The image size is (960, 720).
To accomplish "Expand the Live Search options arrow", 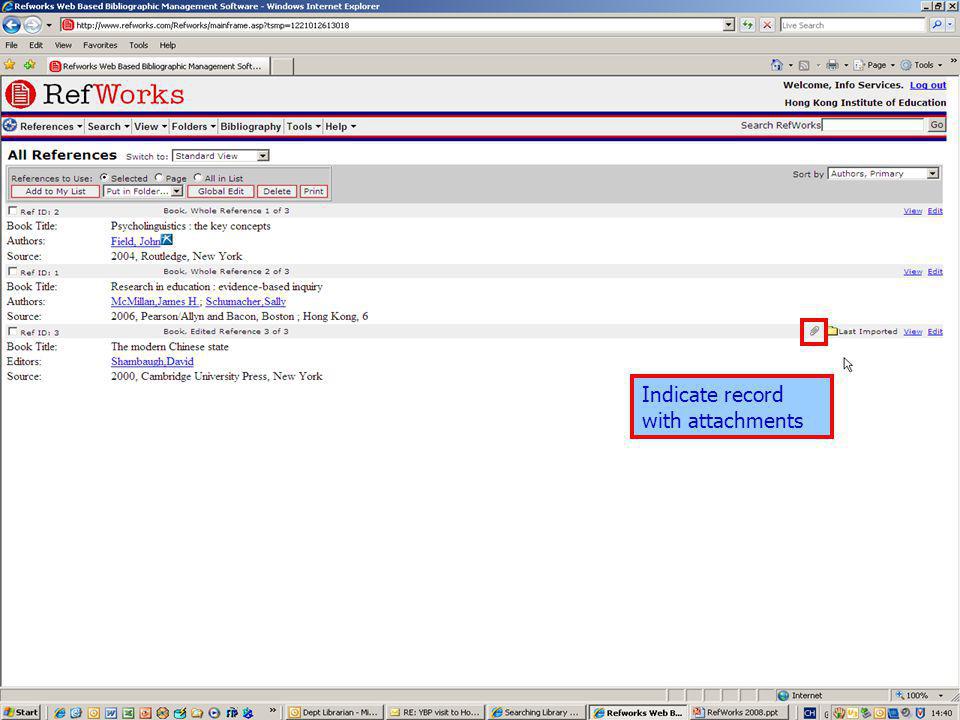I will click(x=950, y=25).
